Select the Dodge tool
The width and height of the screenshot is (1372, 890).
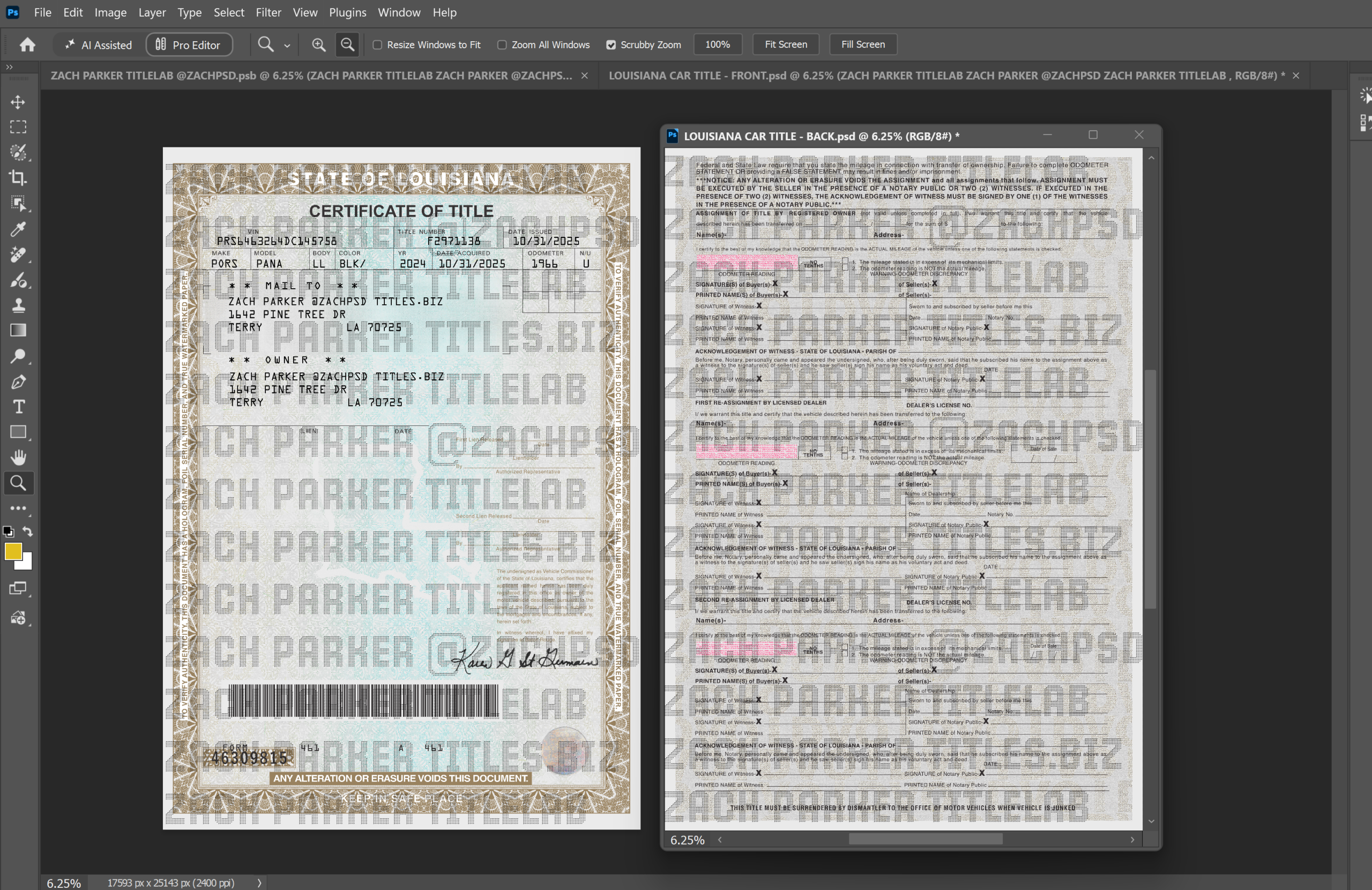[18, 356]
